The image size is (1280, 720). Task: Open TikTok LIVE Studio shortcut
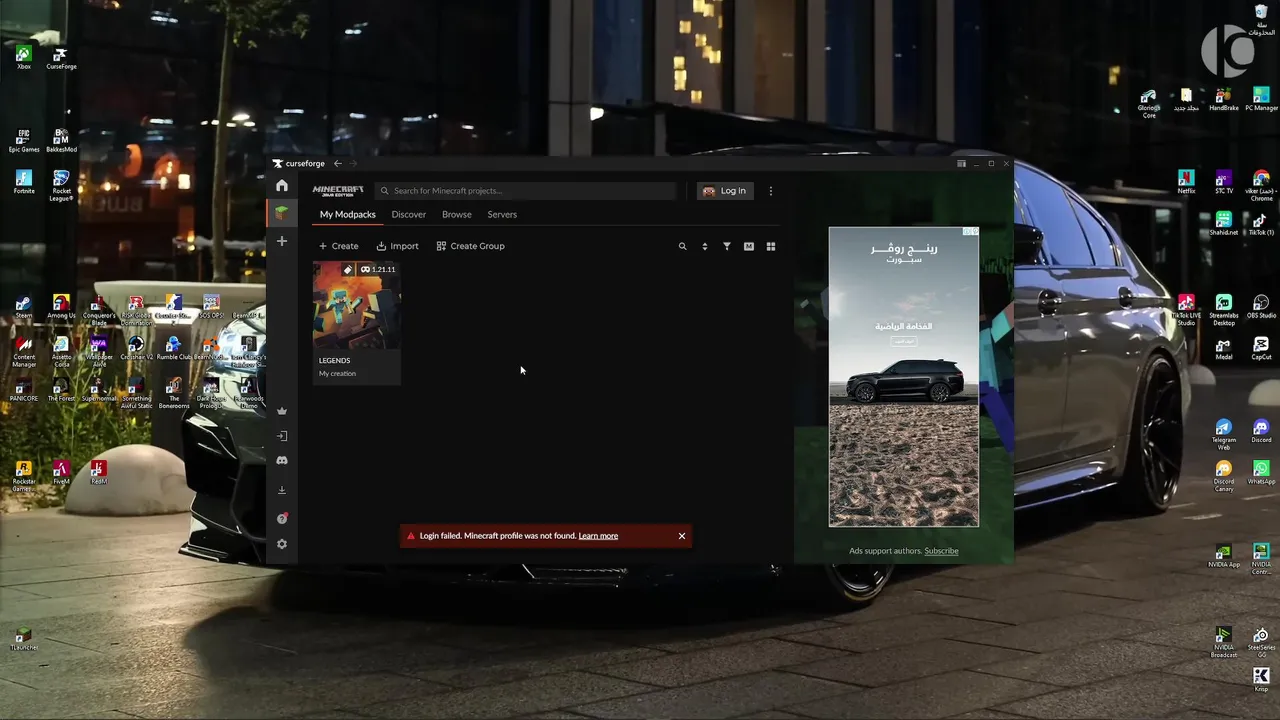coord(1186,310)
